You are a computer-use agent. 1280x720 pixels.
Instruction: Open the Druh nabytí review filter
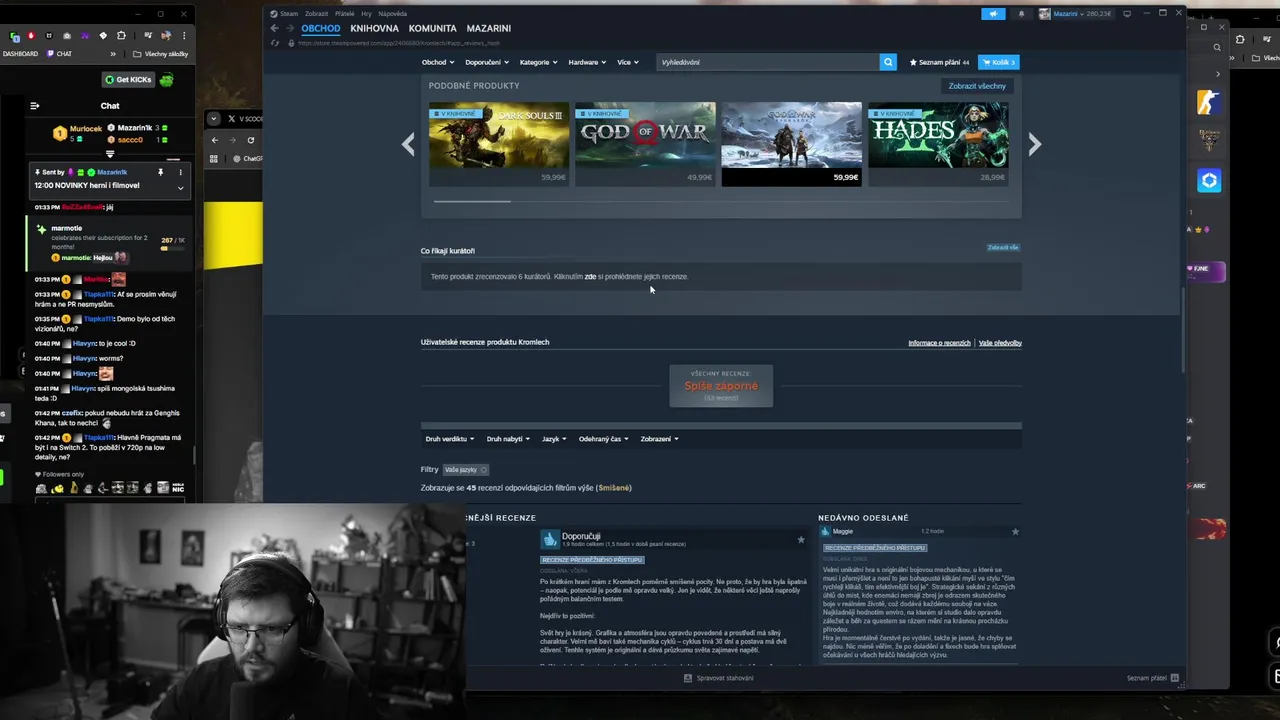(x=508, y=439)
